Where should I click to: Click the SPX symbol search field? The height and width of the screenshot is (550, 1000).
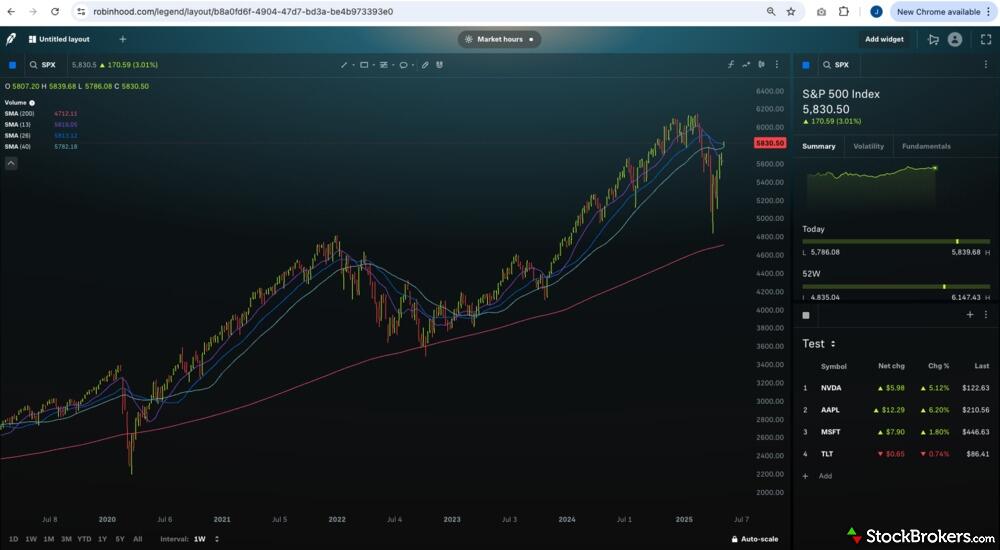pyautogui.click(x=48, y=65)
